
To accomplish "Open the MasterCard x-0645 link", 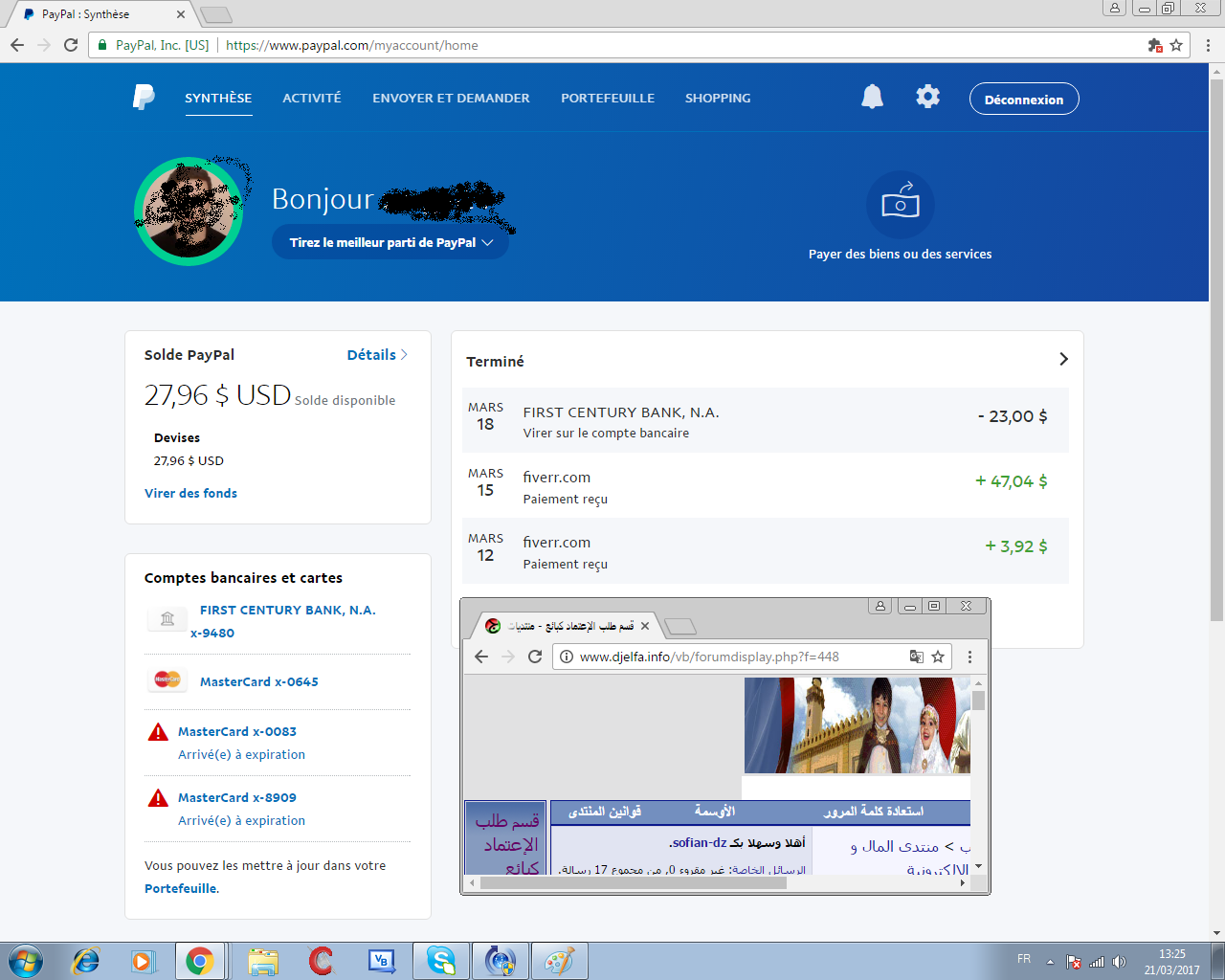I will click(259, 681).
